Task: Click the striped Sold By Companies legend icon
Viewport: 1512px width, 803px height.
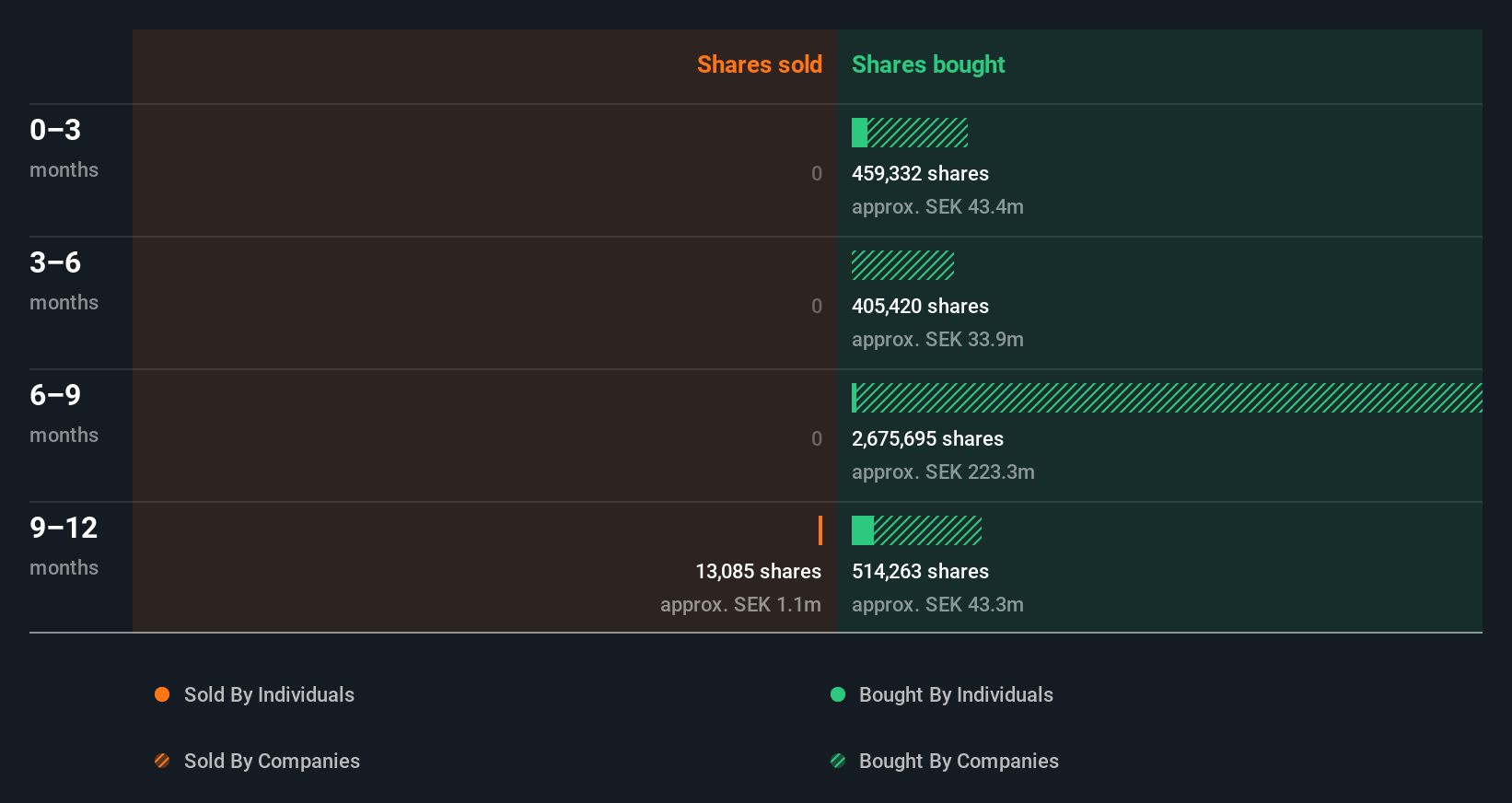Action: click(162, 761)
